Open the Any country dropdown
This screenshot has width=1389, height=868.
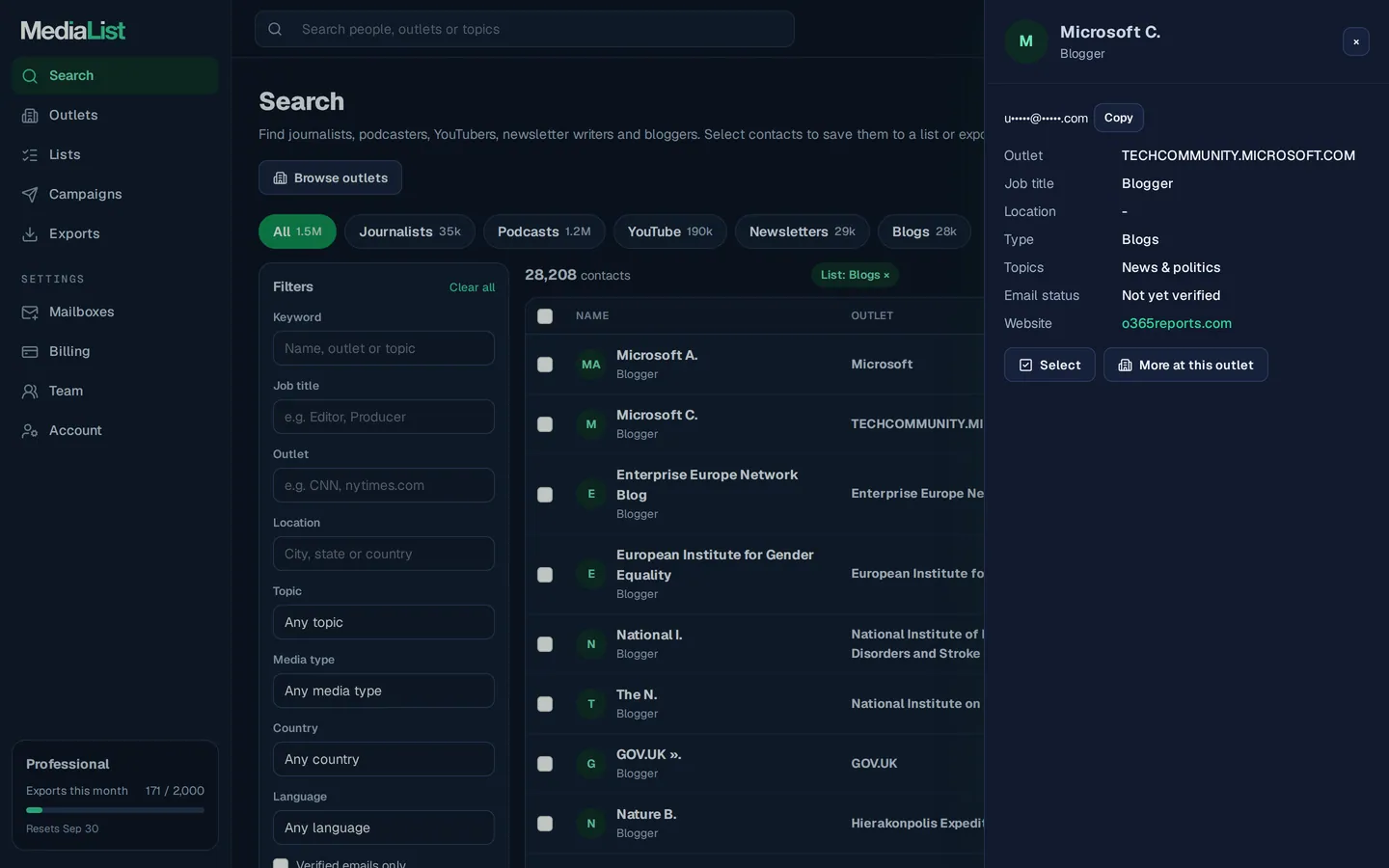click(384, 759)
